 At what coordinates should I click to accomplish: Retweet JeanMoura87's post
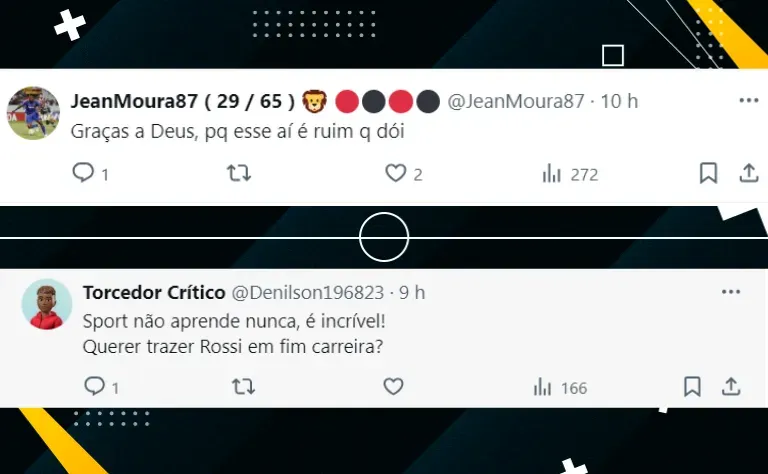239,173
